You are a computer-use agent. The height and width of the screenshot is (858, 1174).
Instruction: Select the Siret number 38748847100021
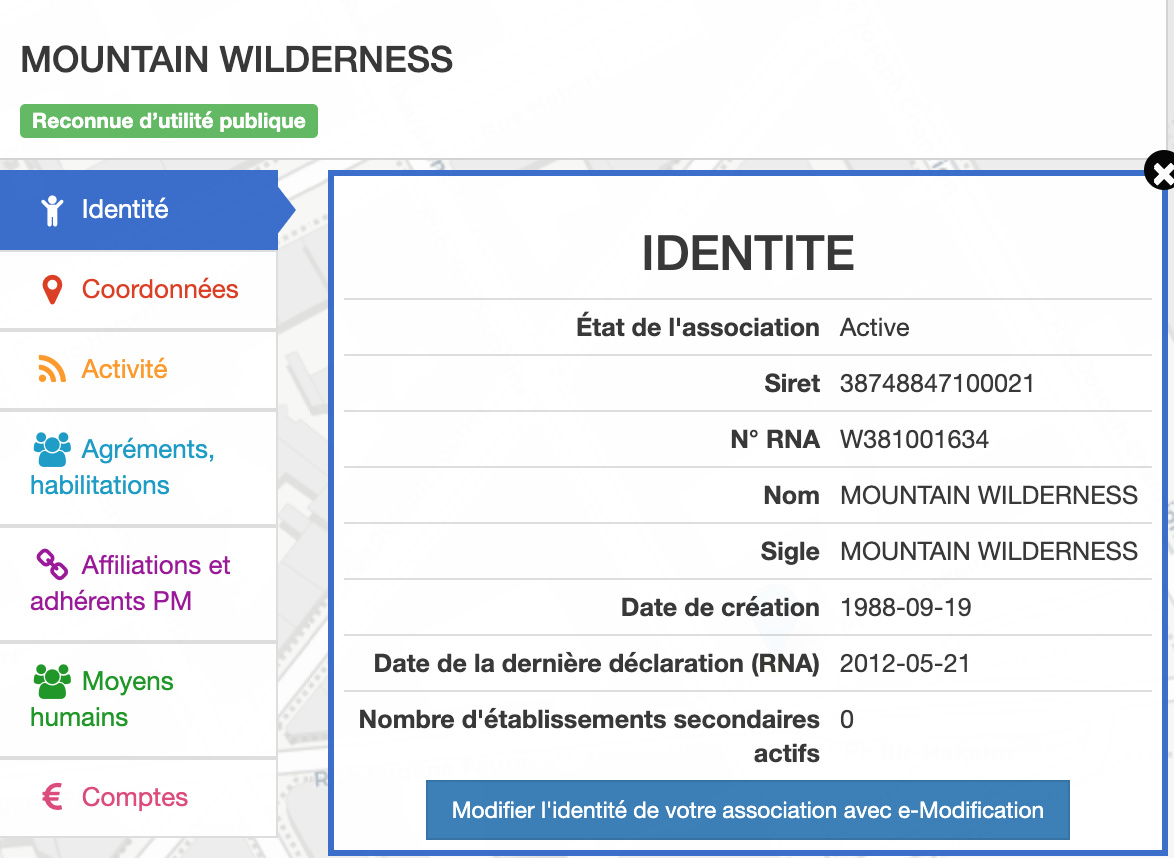tap(937, 383)
